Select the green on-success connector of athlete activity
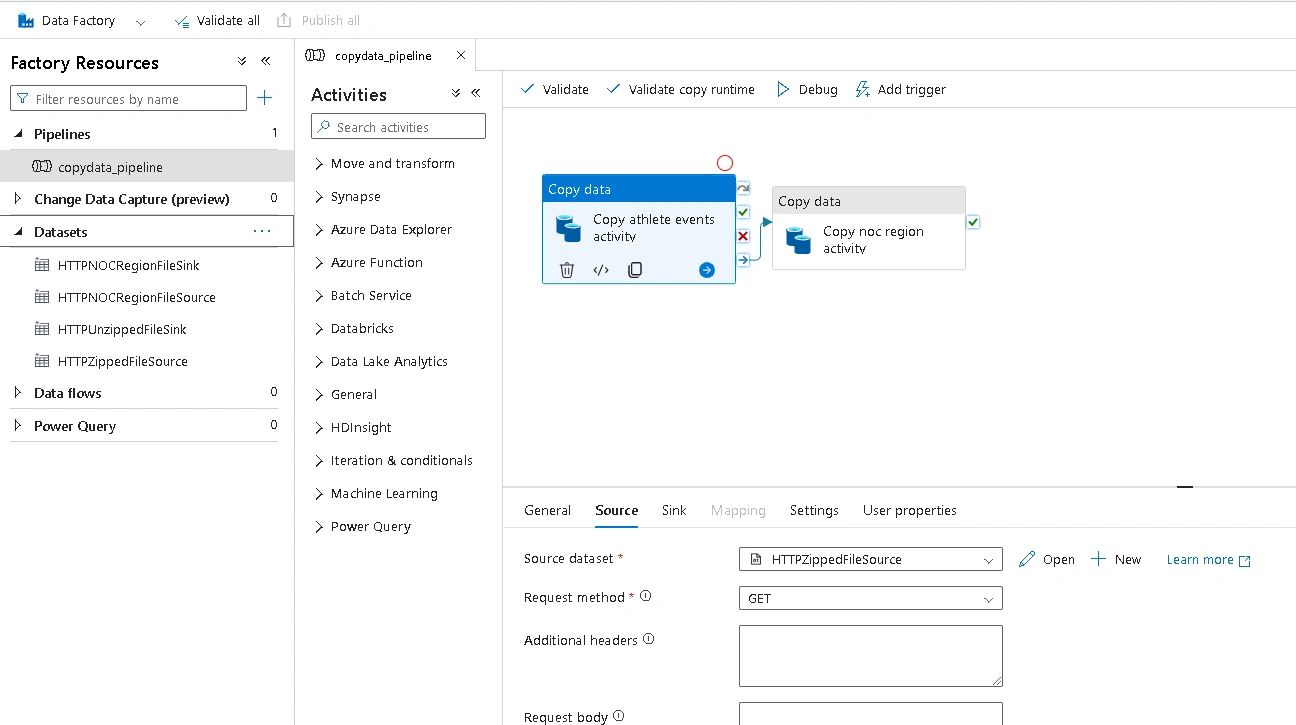Image resolution: width=1296 pixels, height=725 pixels. [743, 212]
